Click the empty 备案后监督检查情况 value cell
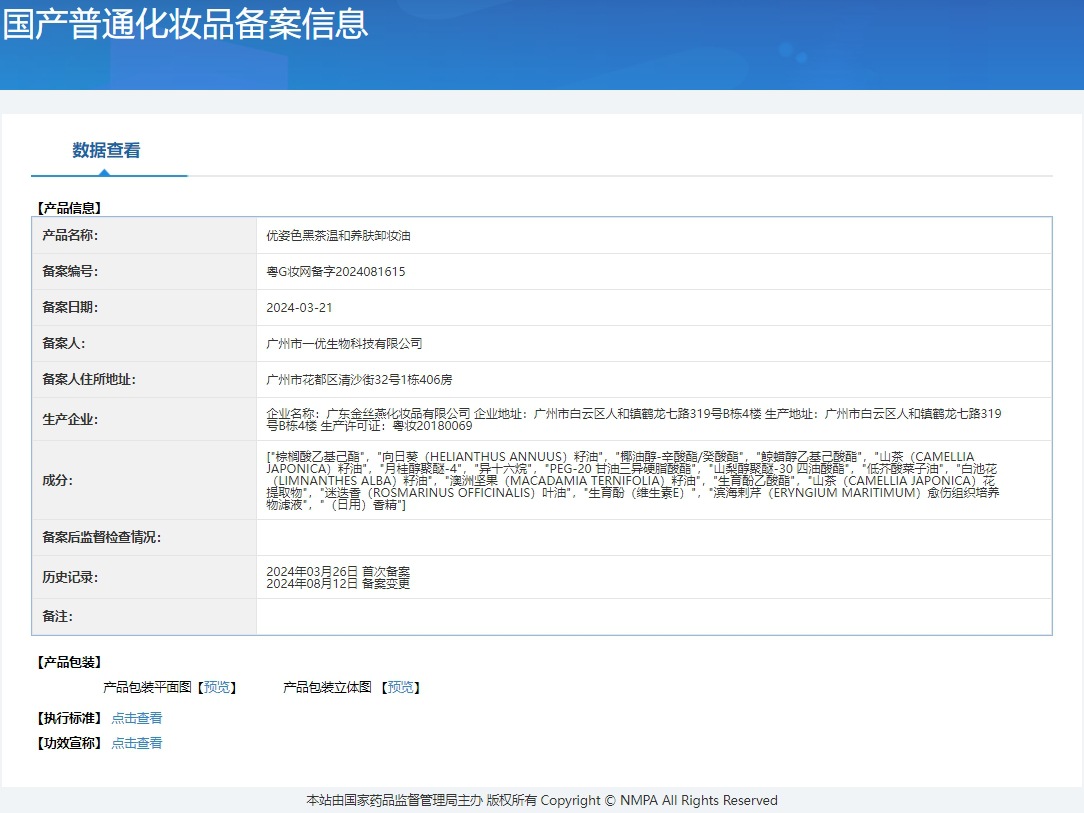The width and height of the screenshot is (1084, 813). click(x=653, y=538)
